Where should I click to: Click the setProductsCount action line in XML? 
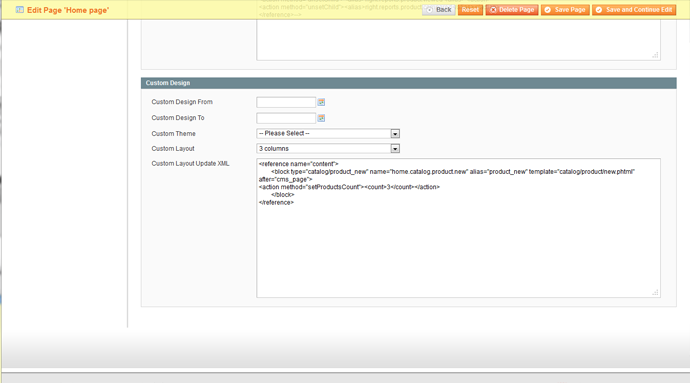coord(349,187)
